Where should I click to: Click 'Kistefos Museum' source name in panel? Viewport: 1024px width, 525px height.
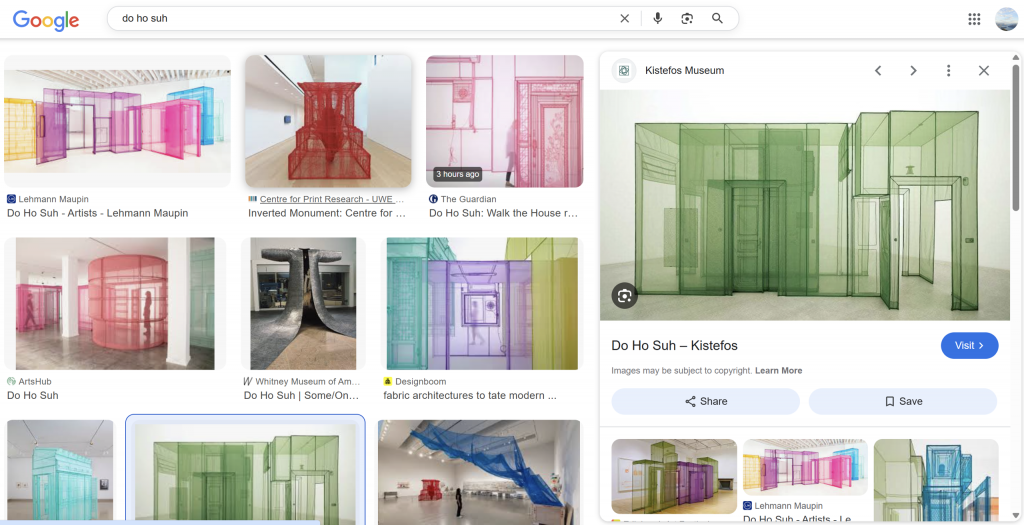click(x=684, y=71)
